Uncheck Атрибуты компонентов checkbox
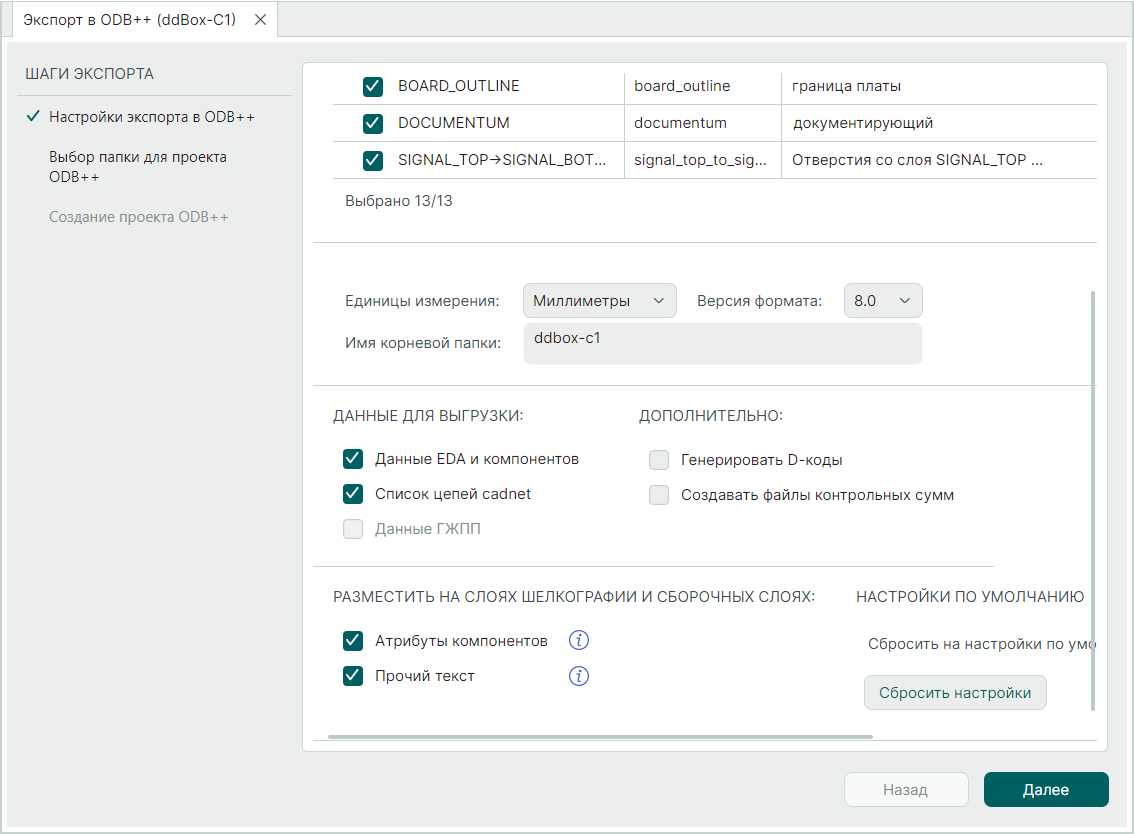1134x834 pixels. tap(353, 641)
